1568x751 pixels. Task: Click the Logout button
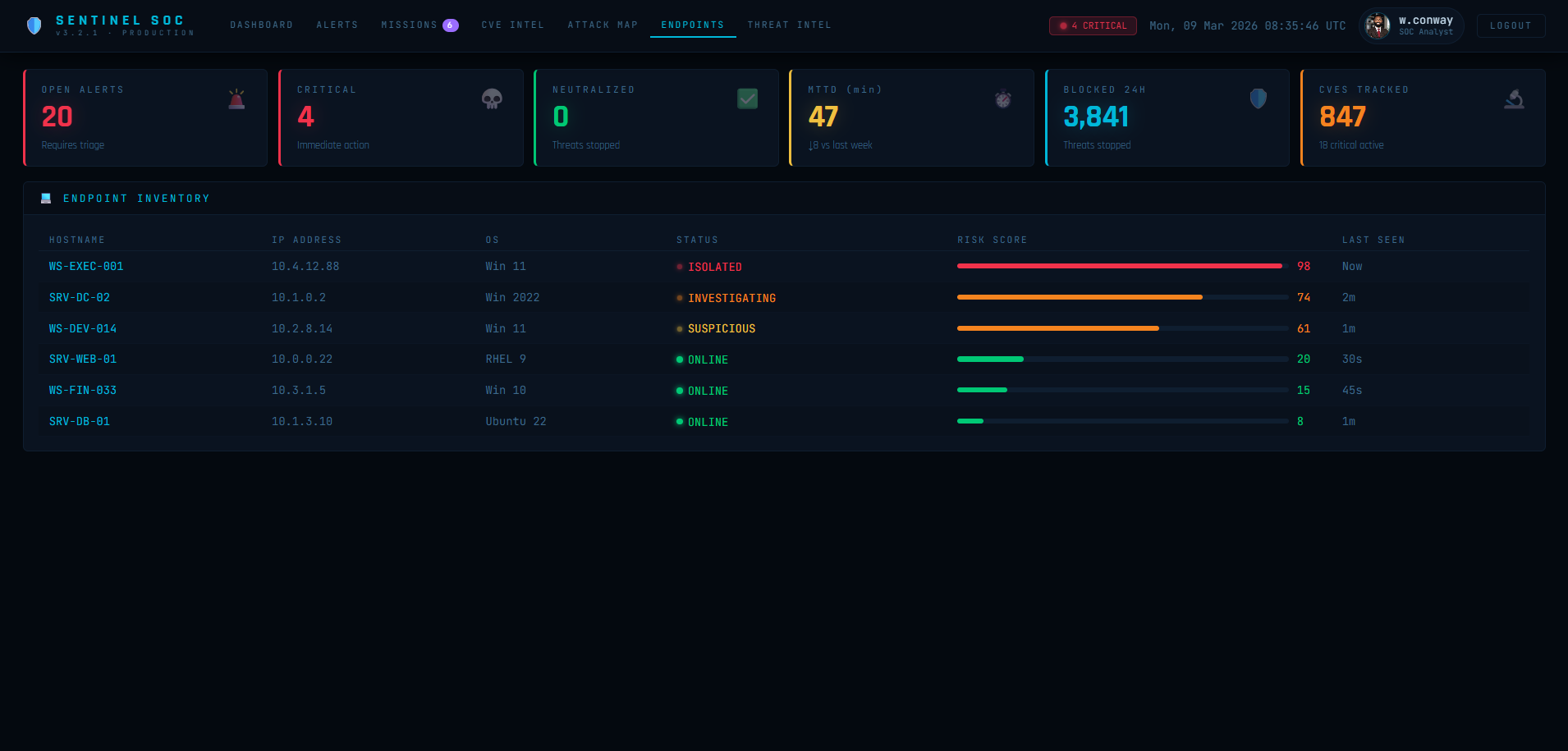click(1511, 25)
